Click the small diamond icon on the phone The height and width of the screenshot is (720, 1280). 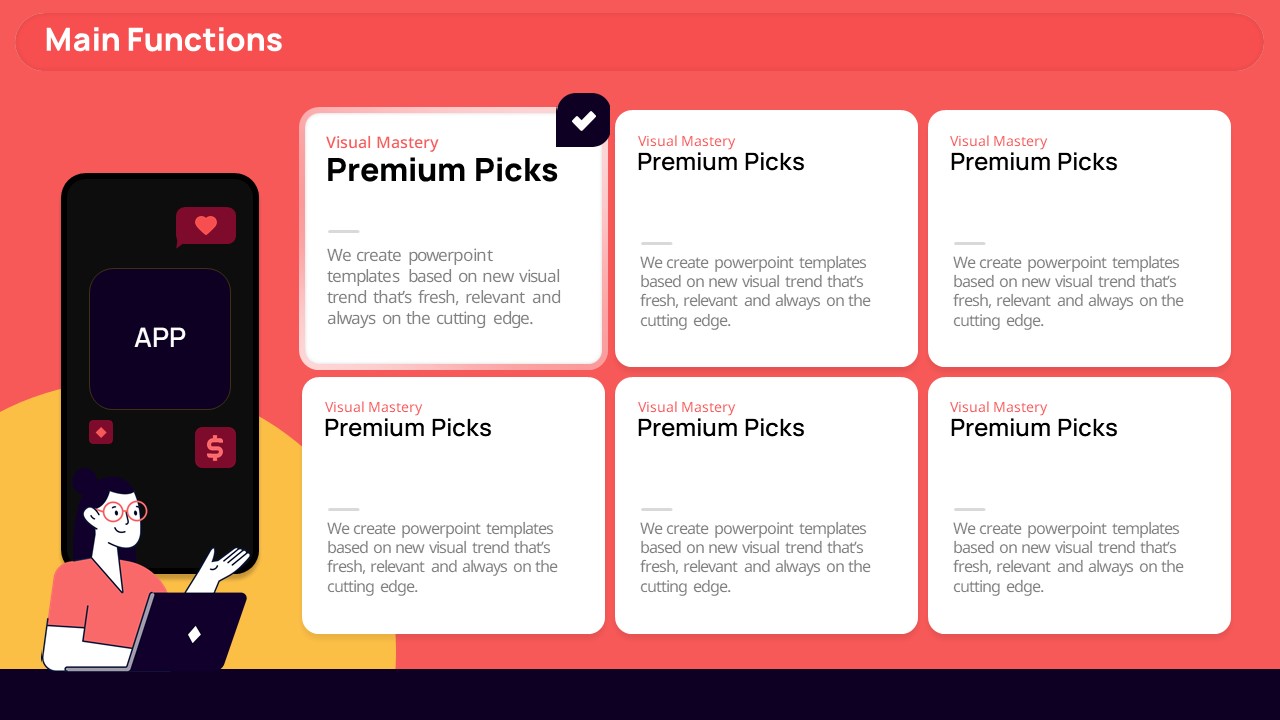tap(101, 432)
